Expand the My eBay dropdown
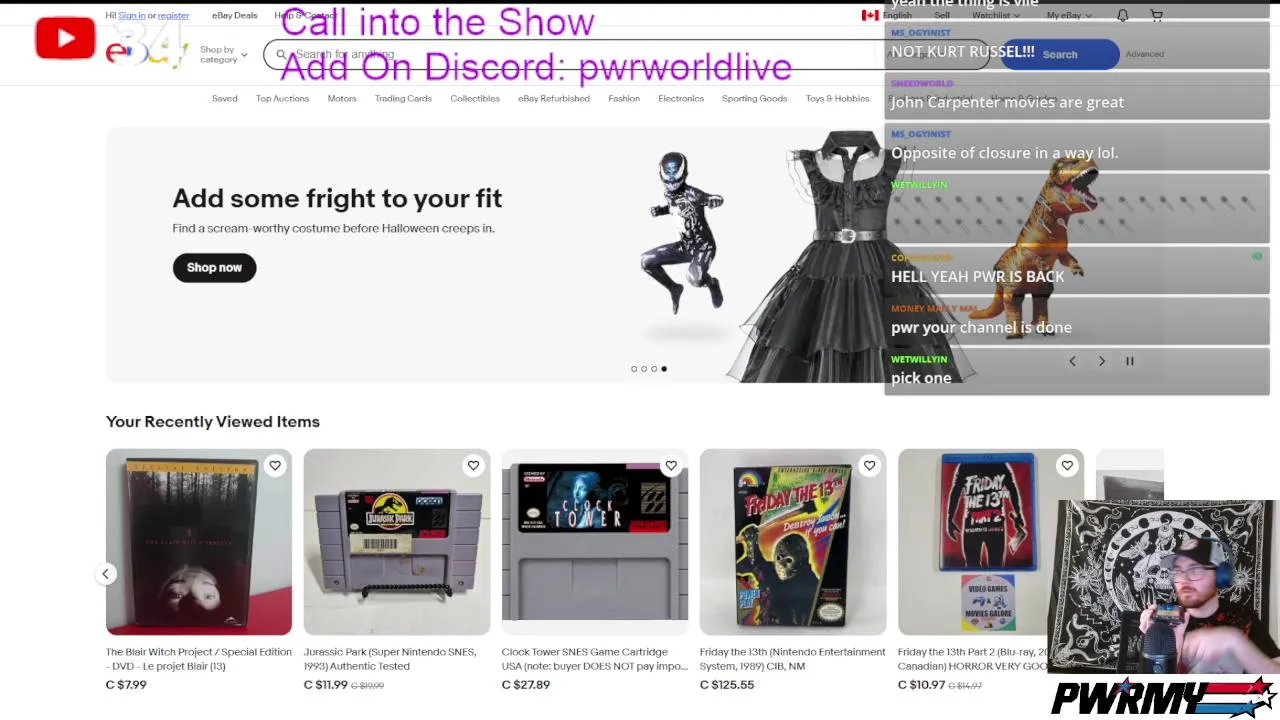The image size is (1280, 720). click(x=1069, y=15)
